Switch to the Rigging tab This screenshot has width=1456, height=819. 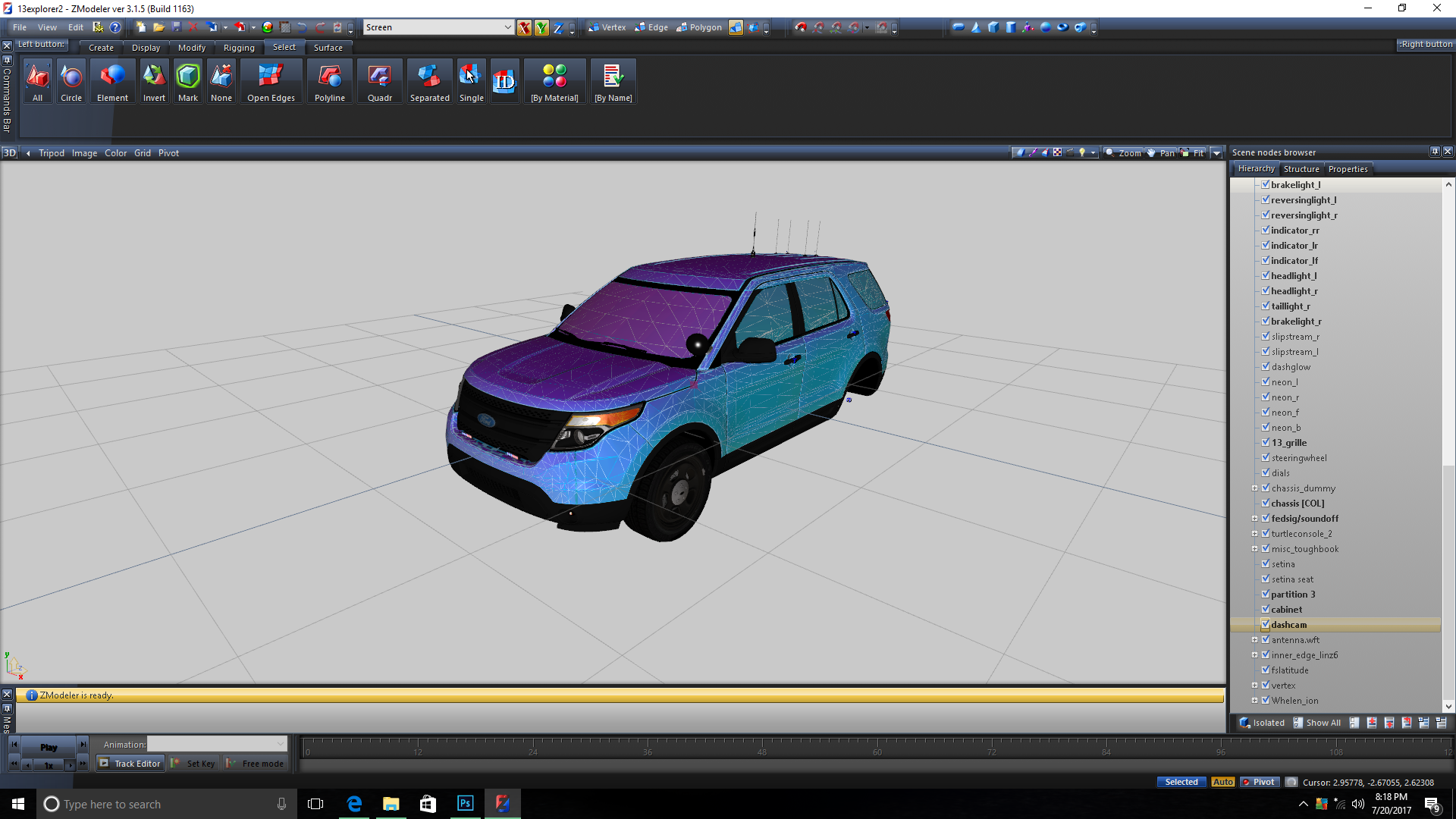239,47
